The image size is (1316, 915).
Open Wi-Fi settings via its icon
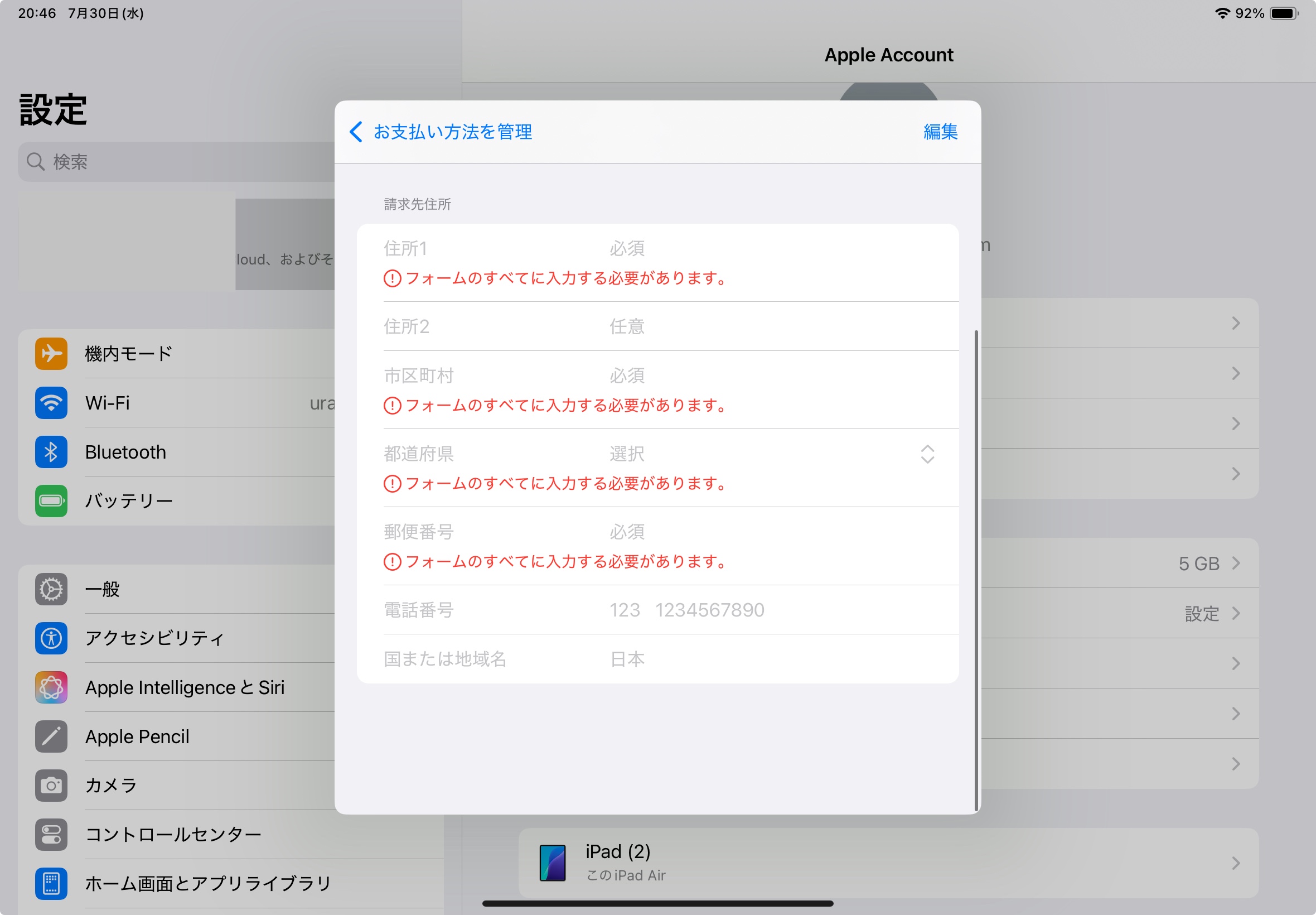[x=51, y=403]
